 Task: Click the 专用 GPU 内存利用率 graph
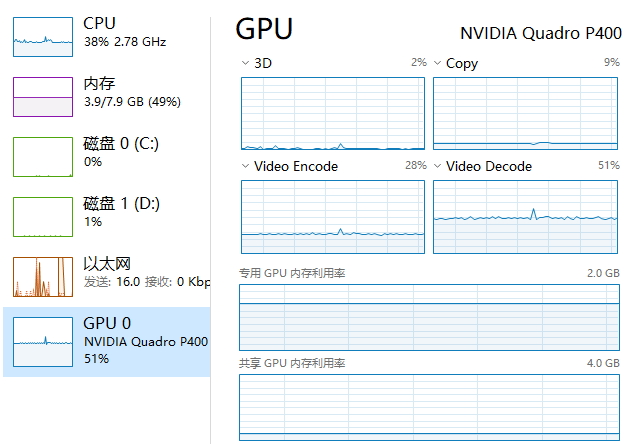coord(429,316)
